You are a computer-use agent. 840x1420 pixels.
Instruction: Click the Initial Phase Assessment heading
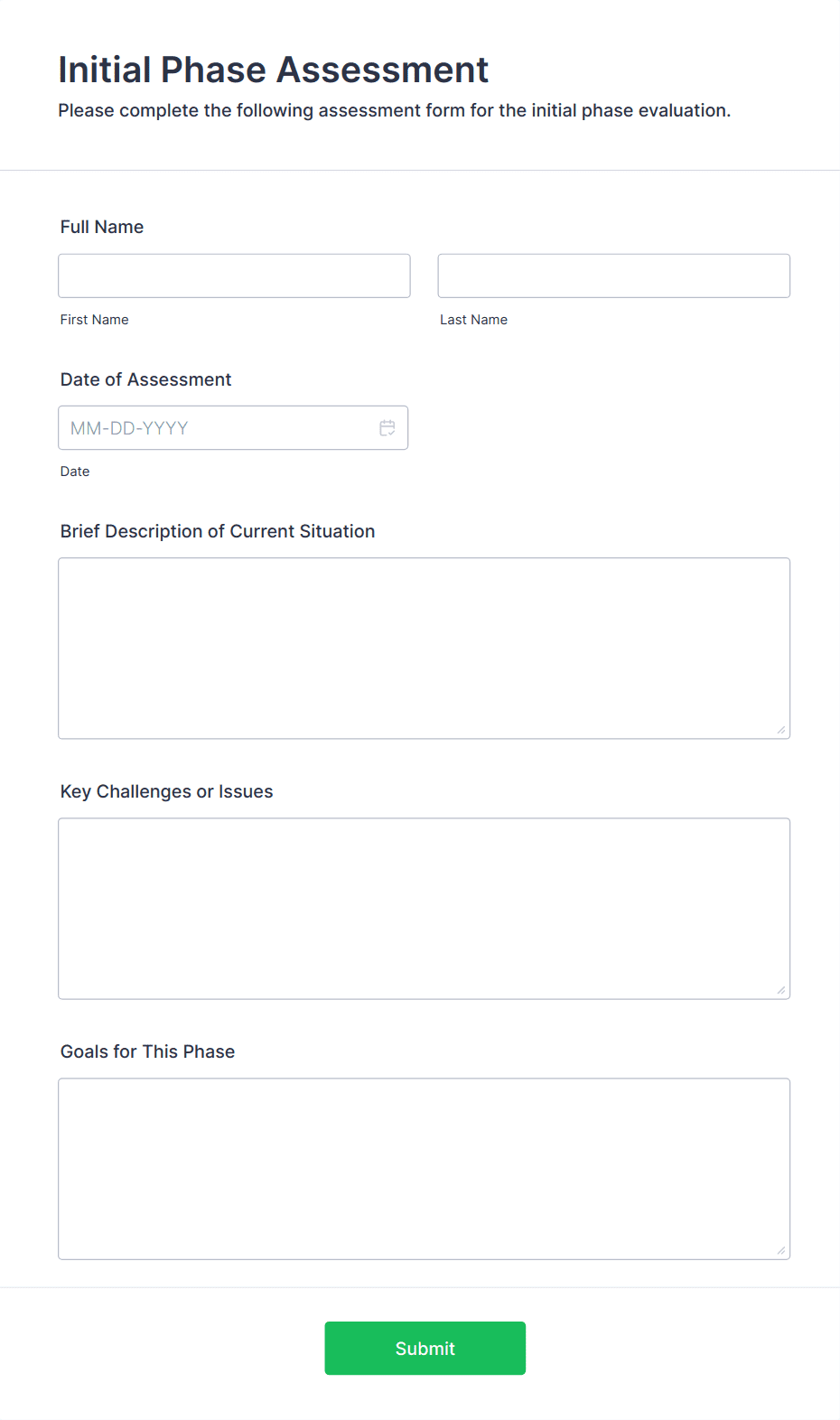tap(274, 70)
